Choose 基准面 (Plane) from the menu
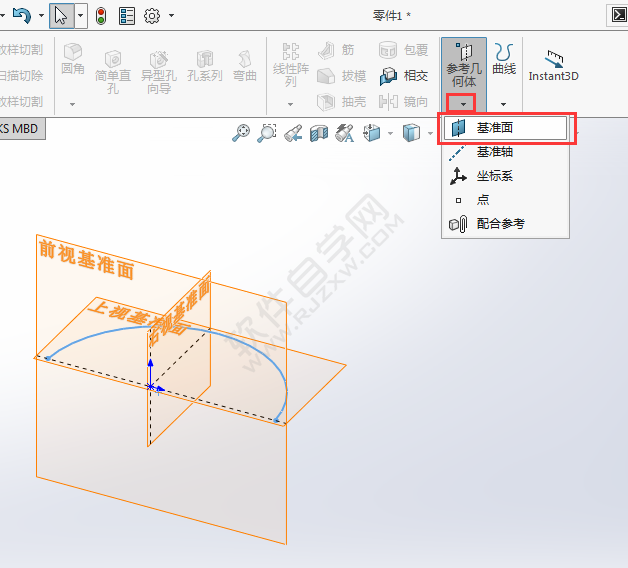 [x=505, y=128]
